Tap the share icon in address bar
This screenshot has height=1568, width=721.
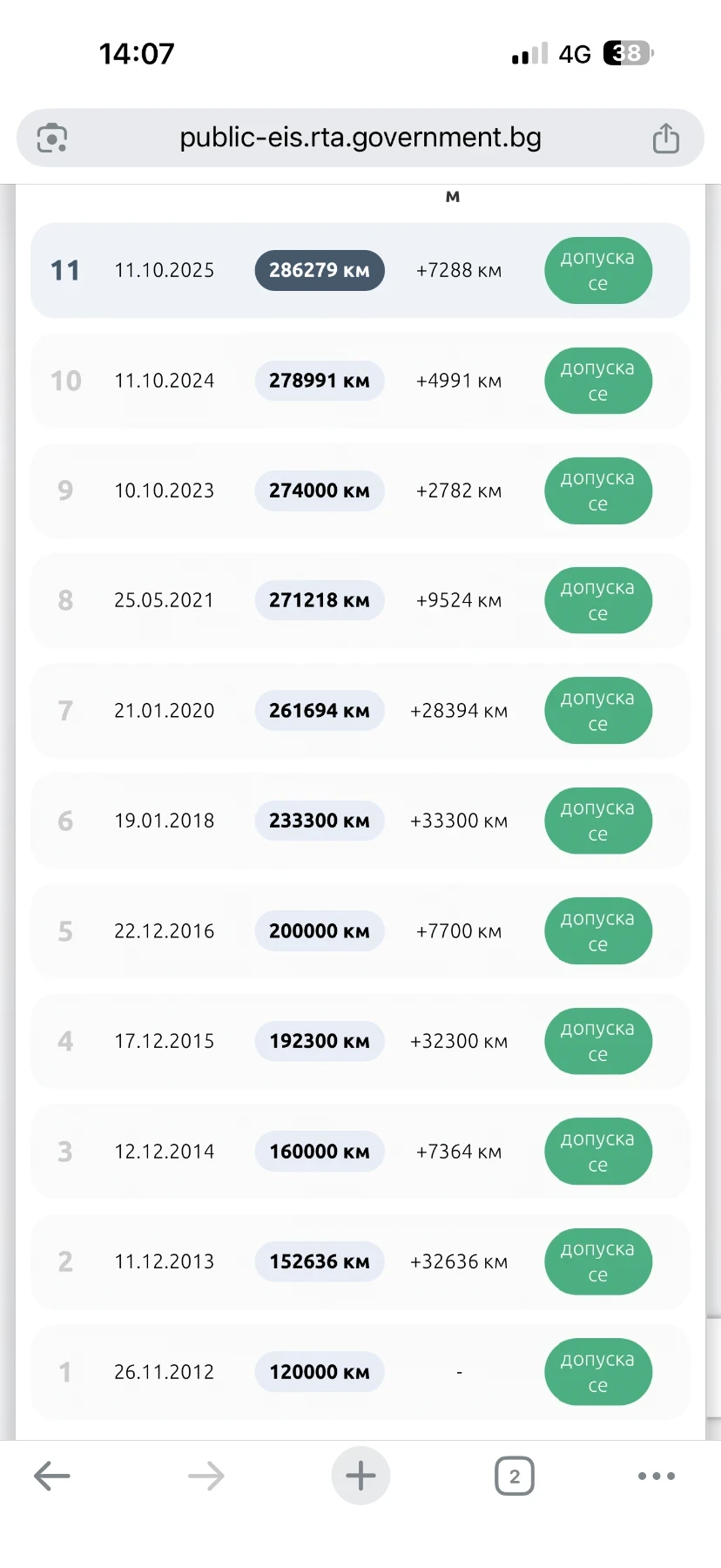[666, 138]
